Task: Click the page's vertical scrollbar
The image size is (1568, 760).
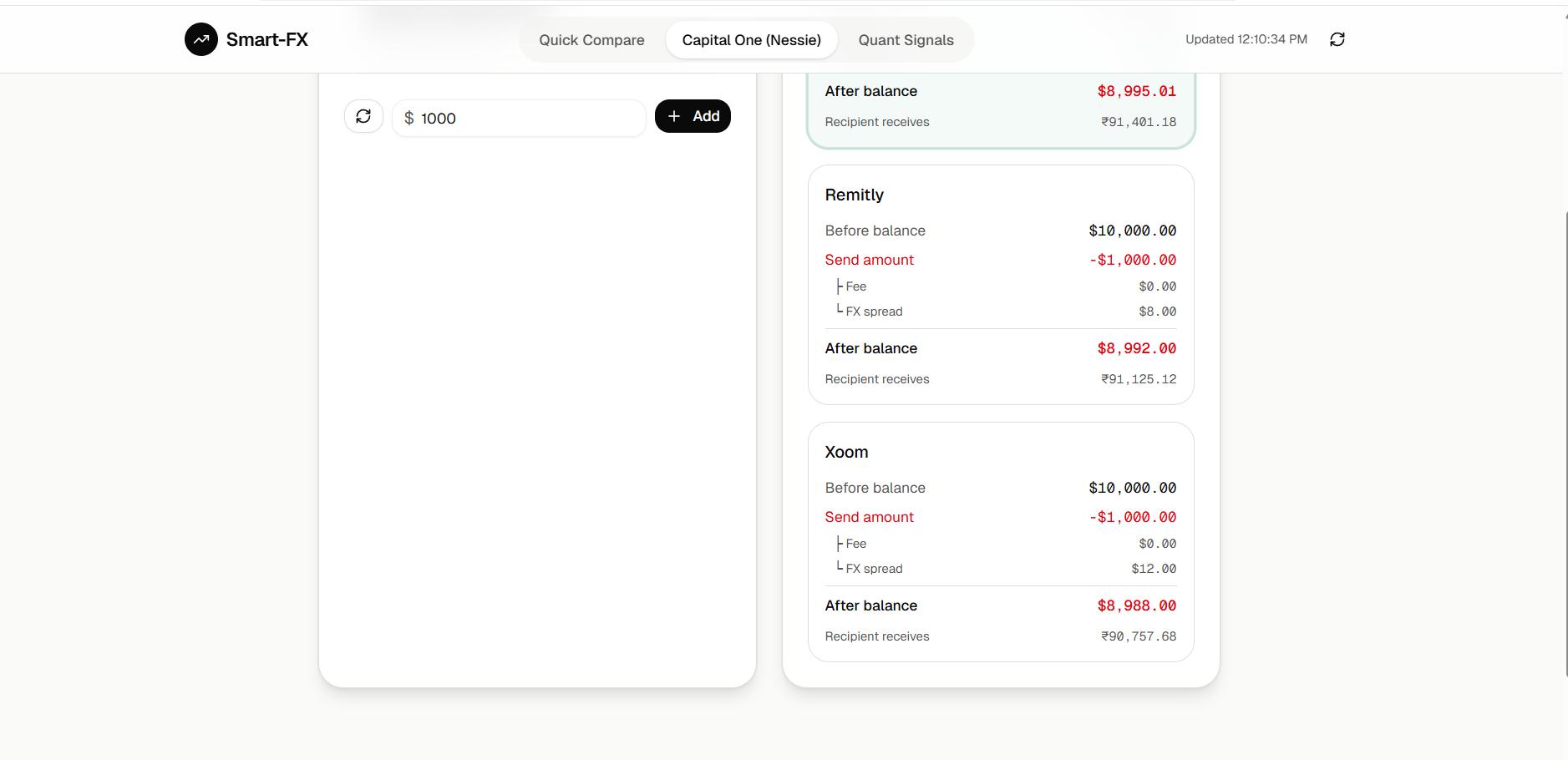Action: (x=1565, y=443)
